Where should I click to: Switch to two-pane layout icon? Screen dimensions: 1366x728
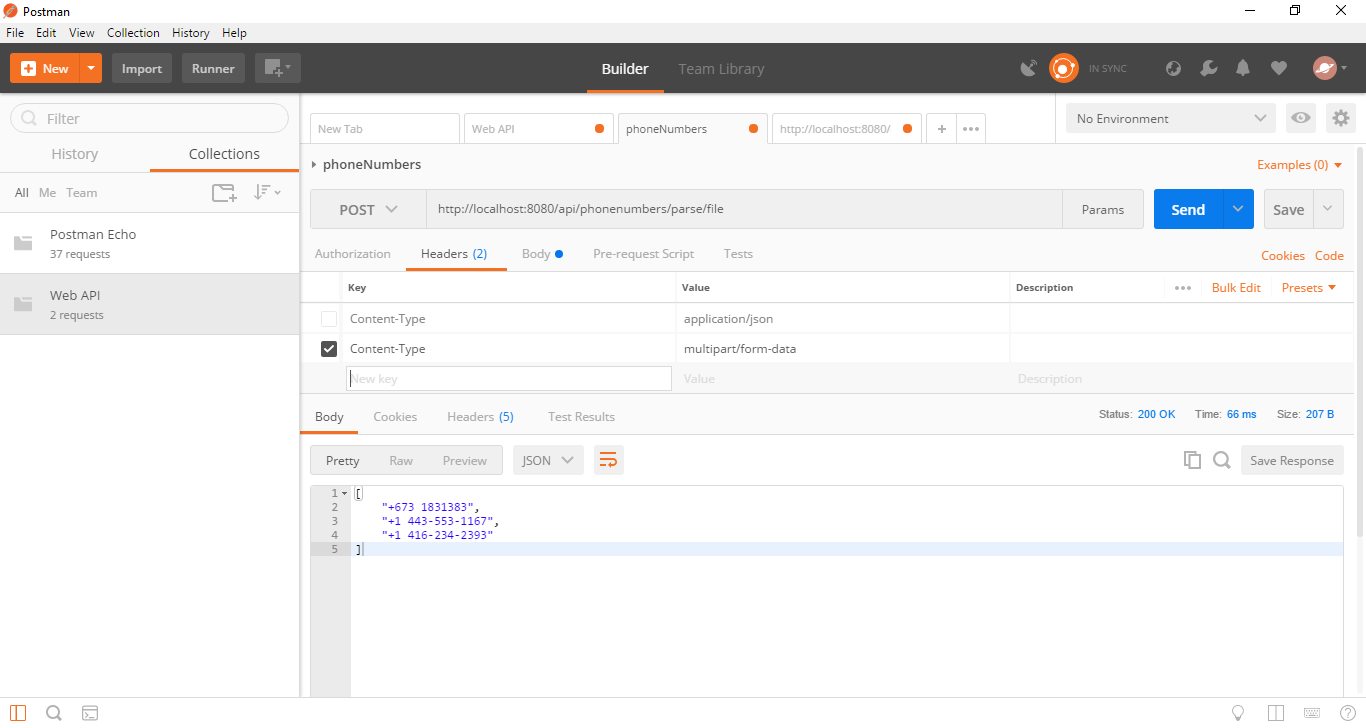coord(1276,713)
